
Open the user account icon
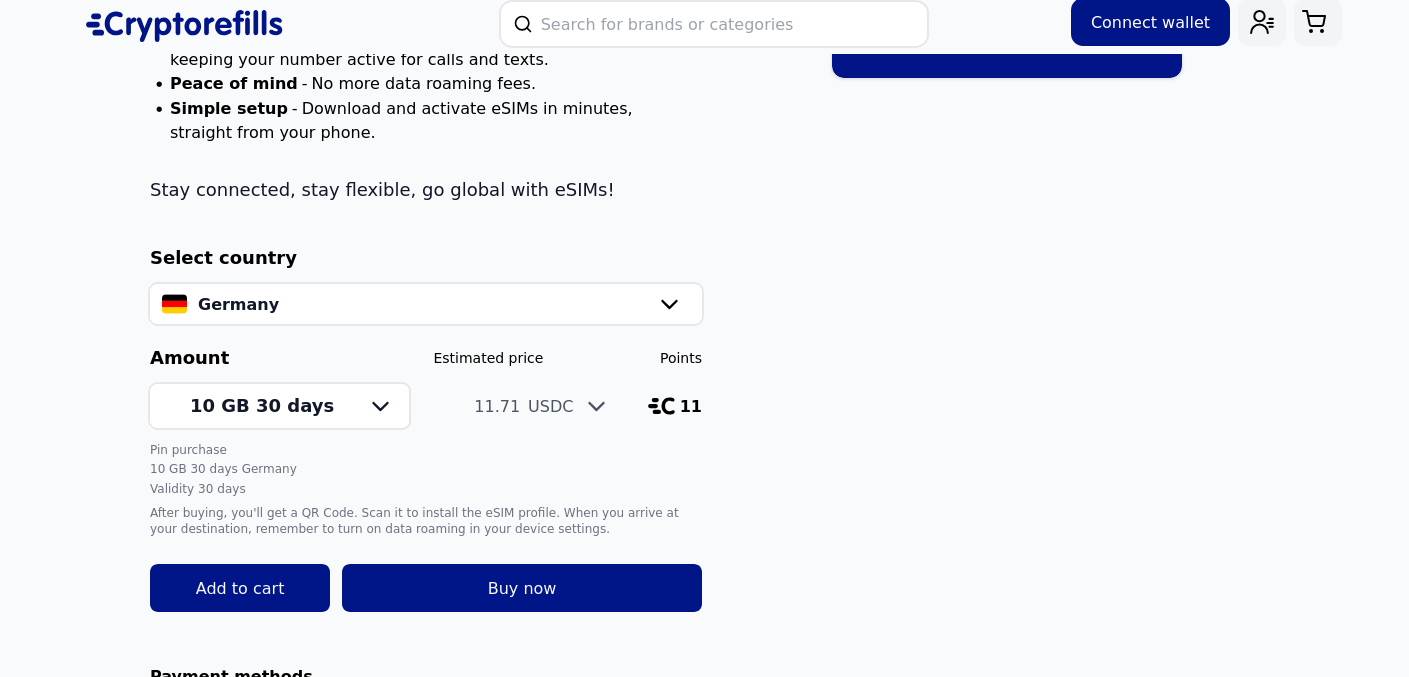click(1261, 22)
